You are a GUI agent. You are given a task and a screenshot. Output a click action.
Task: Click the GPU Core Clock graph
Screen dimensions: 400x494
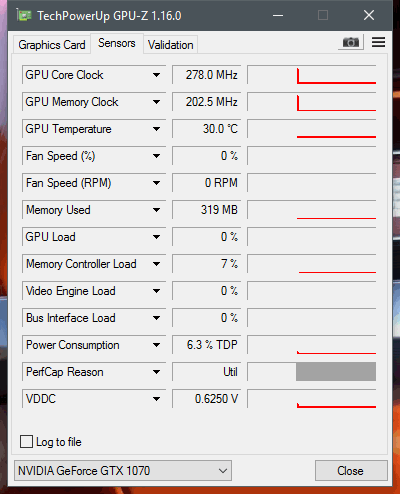[x=312, y=75]
